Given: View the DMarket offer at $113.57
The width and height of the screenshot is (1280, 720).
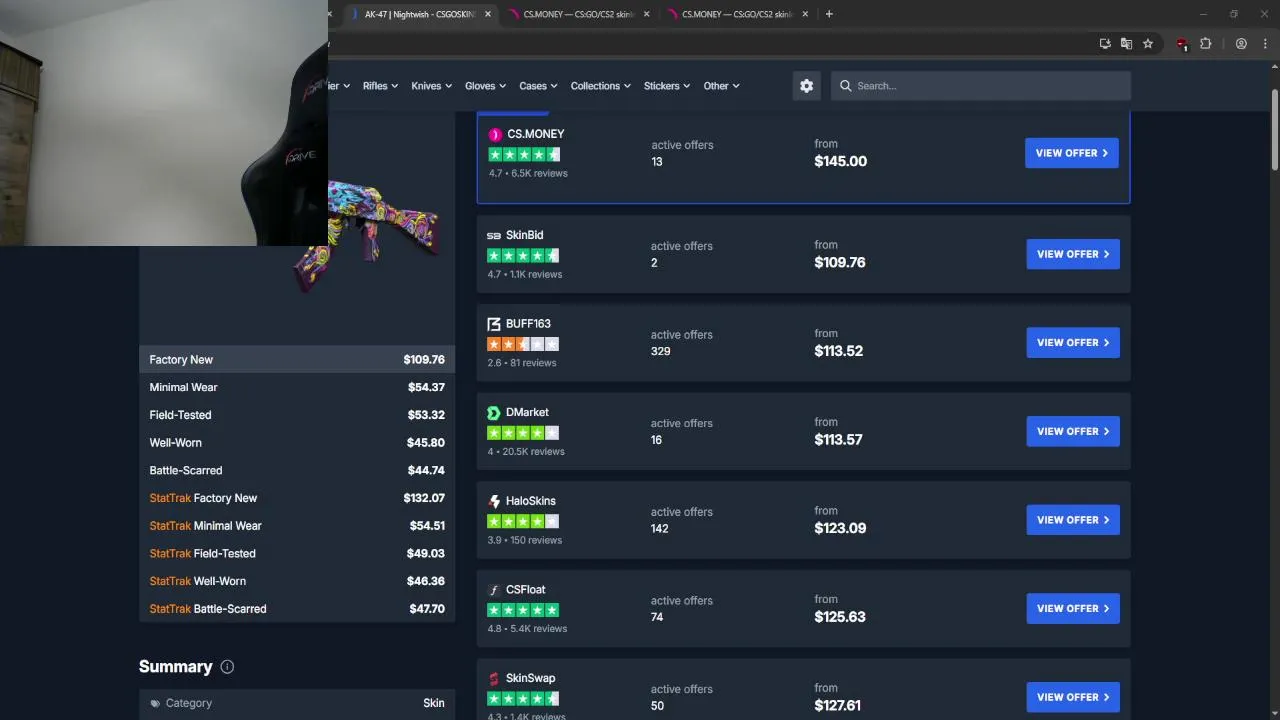Looking at the screenshot, I should click(1073, 431).
